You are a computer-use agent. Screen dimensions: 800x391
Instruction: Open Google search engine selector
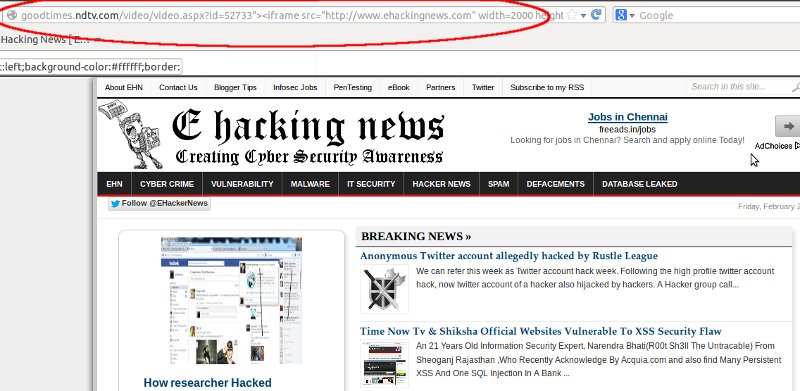624,15
